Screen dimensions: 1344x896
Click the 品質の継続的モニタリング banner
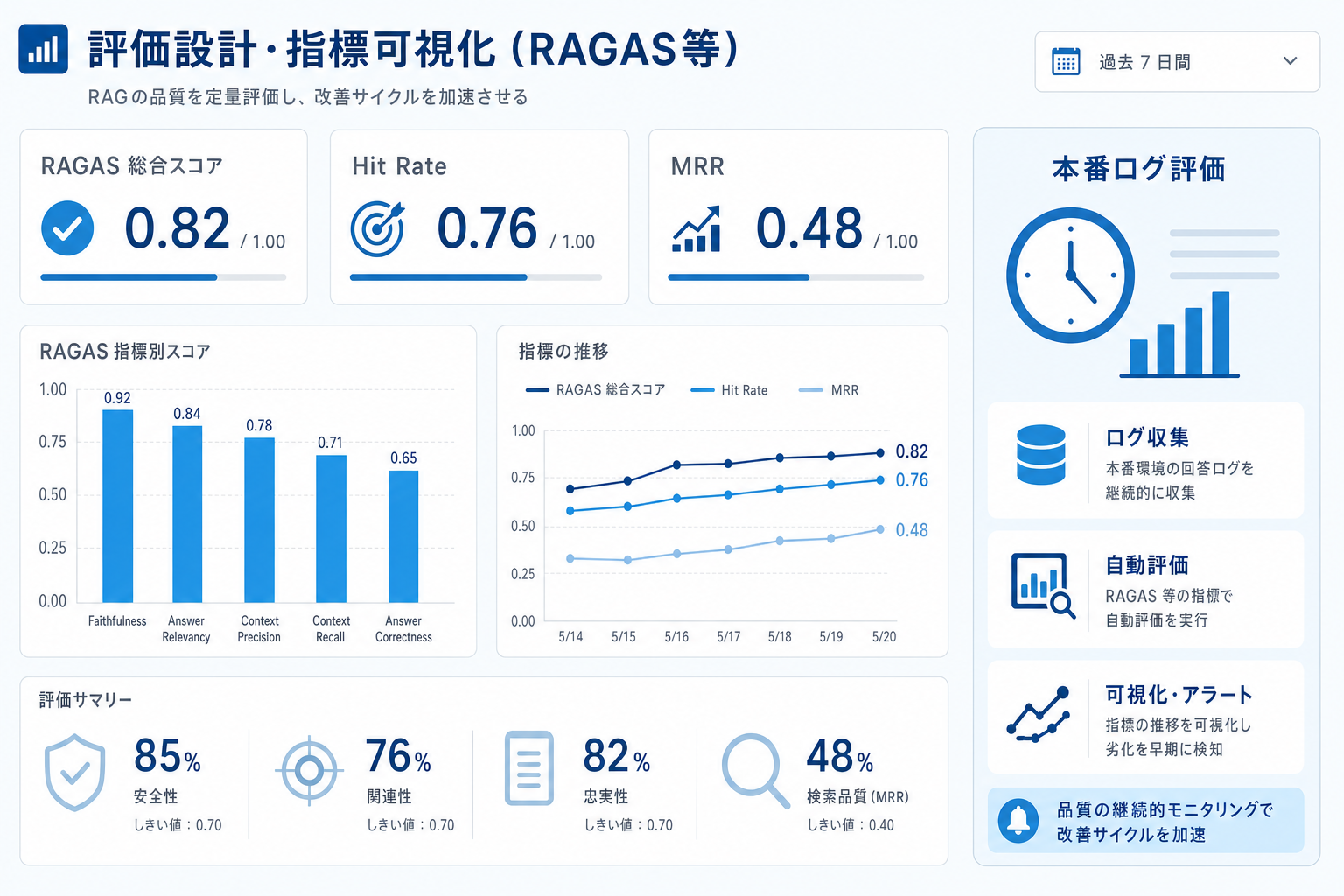coord(1145,821)
